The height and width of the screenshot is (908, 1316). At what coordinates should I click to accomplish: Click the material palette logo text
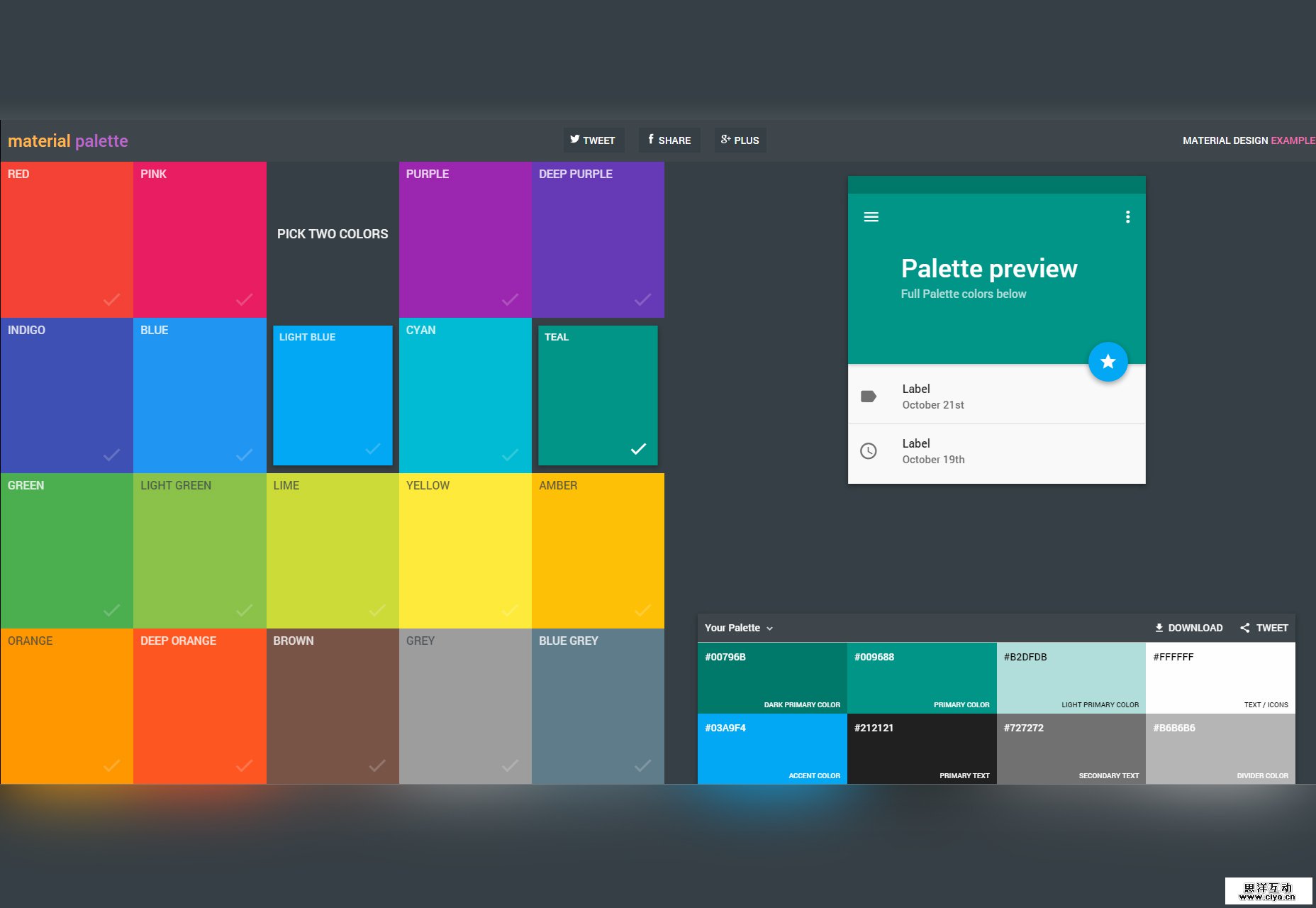tap(68, 140)
